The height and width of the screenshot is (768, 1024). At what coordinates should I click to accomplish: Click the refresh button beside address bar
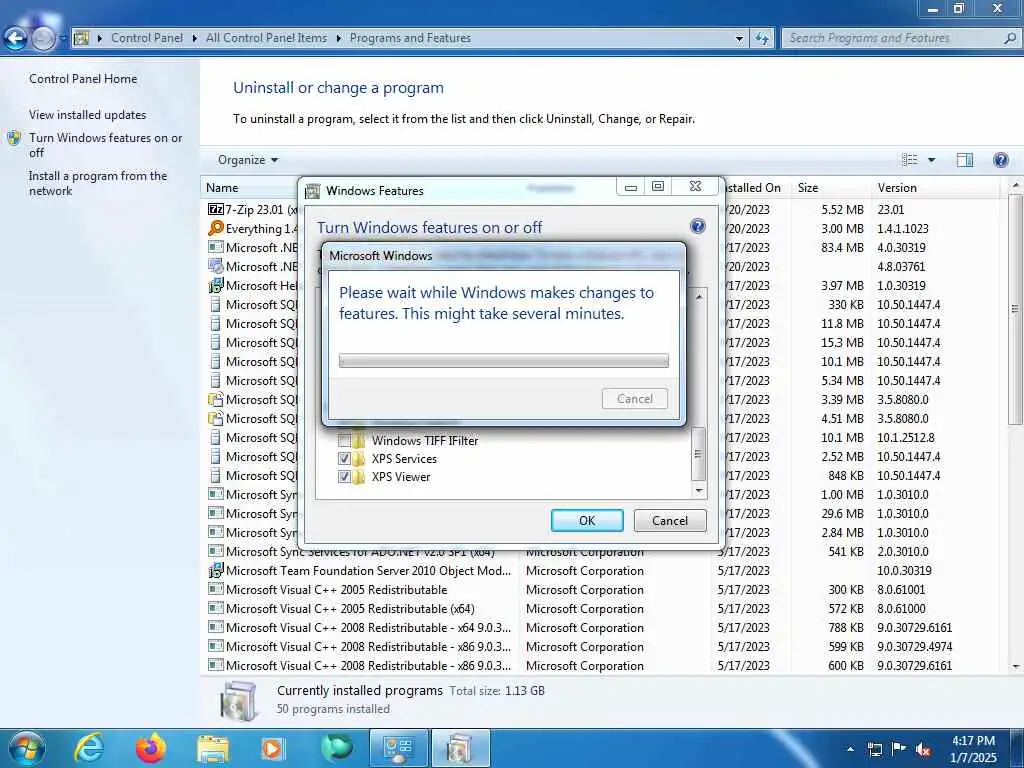point(761,38)
